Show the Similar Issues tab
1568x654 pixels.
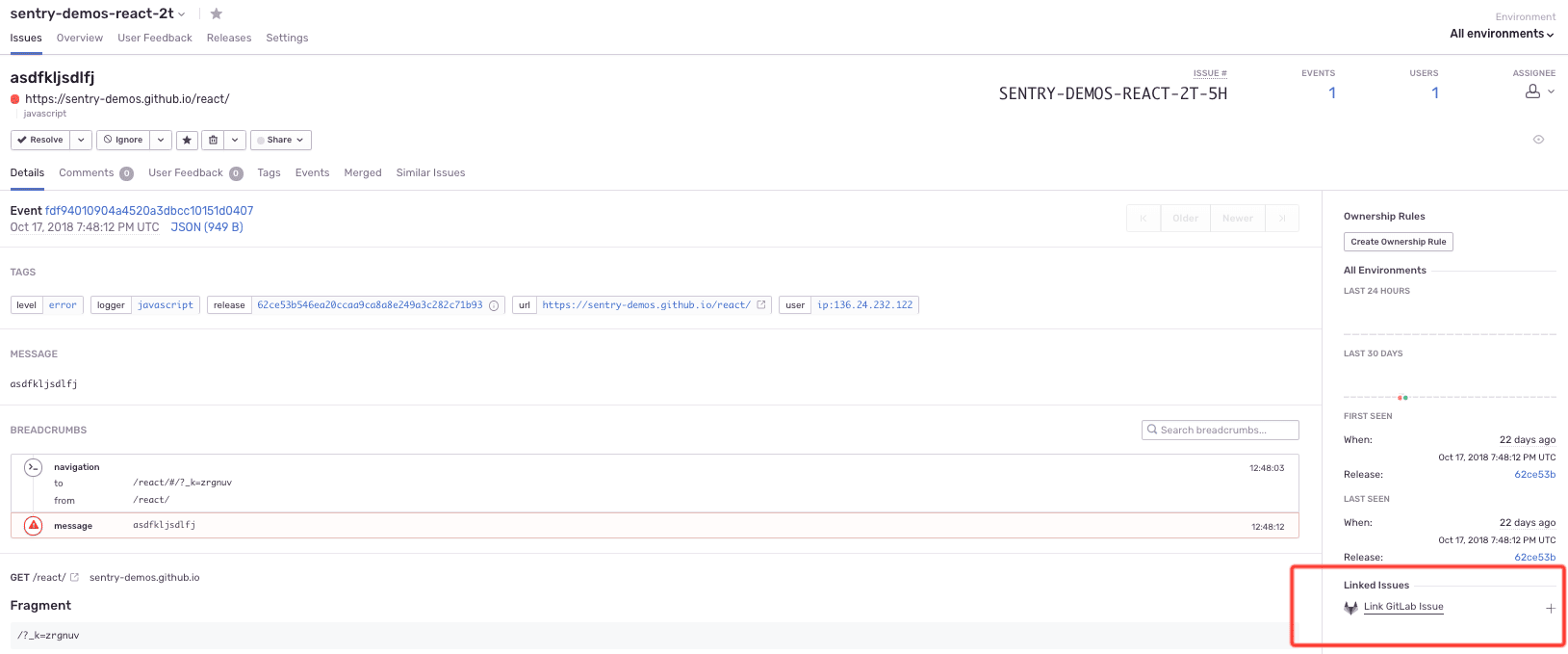[x=430, y=173]
